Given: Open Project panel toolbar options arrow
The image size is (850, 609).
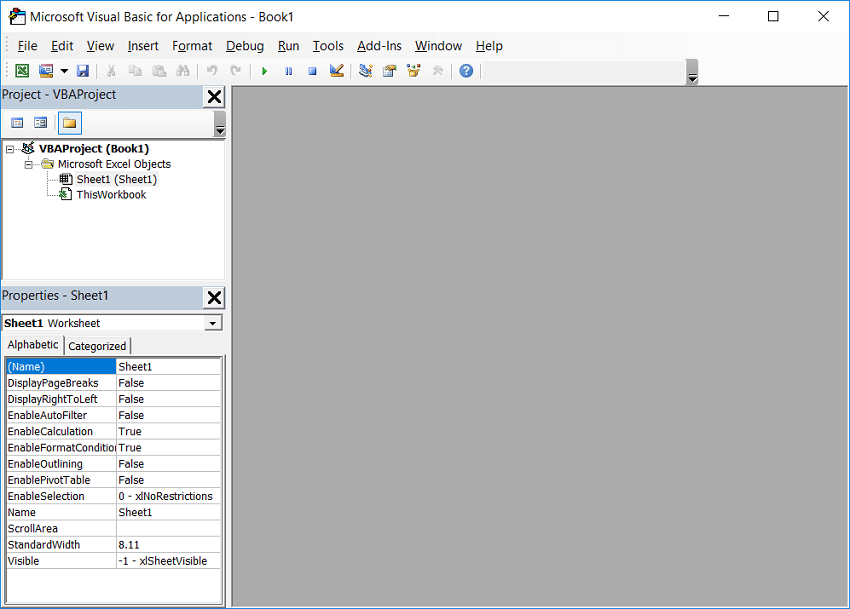Looking at the screenshot, I should point(220,124).
